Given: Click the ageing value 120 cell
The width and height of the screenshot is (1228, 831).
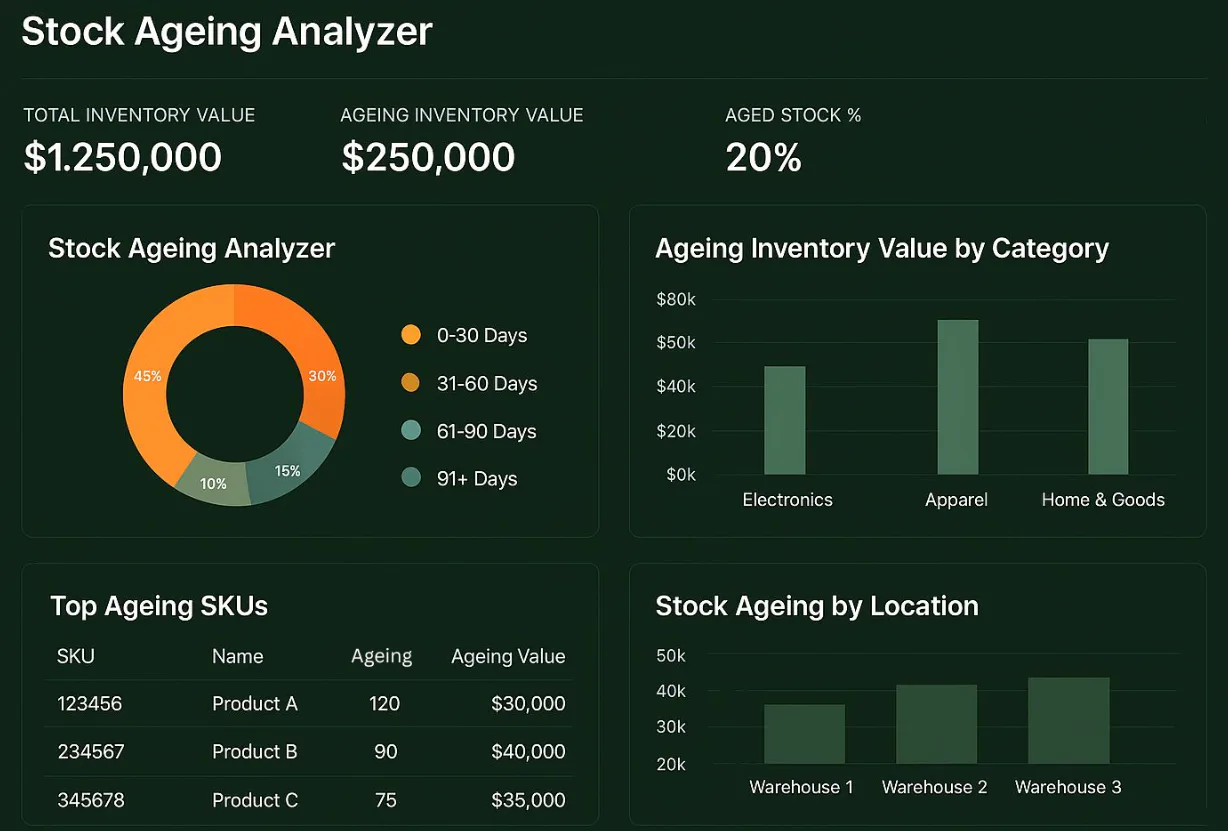Looking at the screenshot, I should 384,704.
